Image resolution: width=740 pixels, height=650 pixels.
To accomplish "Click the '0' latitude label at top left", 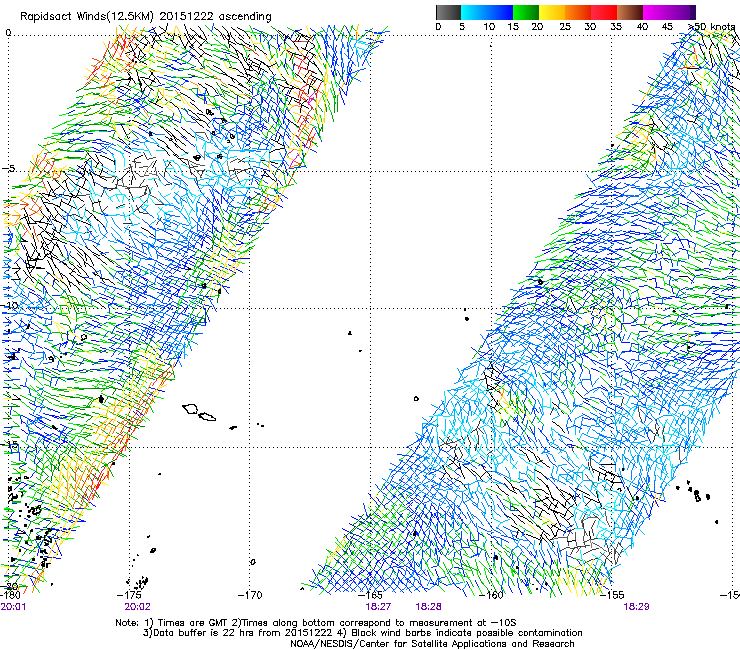I will pos(8,33).
